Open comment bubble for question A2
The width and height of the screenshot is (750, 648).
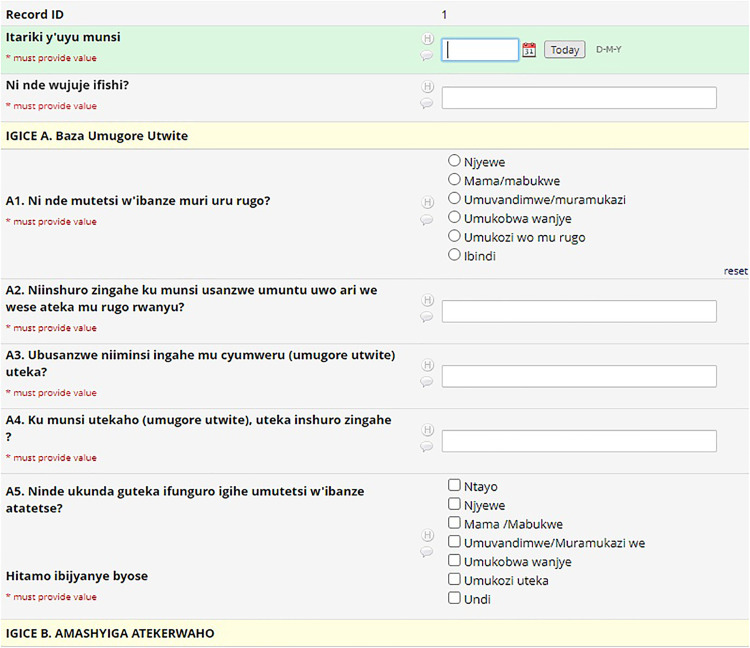click(x=426, y=317)
